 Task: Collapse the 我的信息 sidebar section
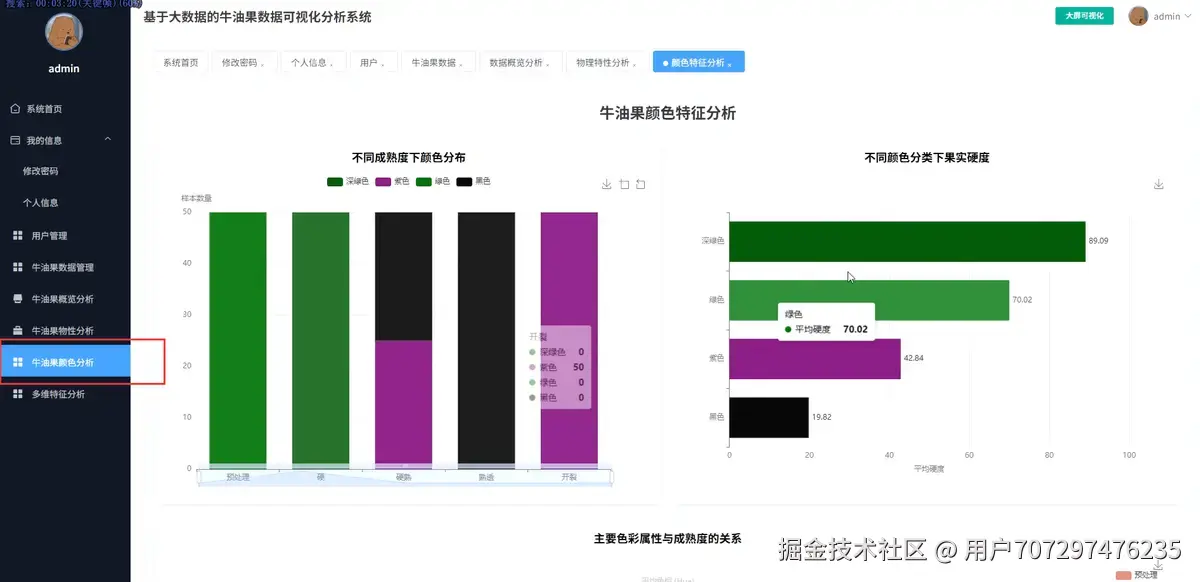tap(65, 139)
